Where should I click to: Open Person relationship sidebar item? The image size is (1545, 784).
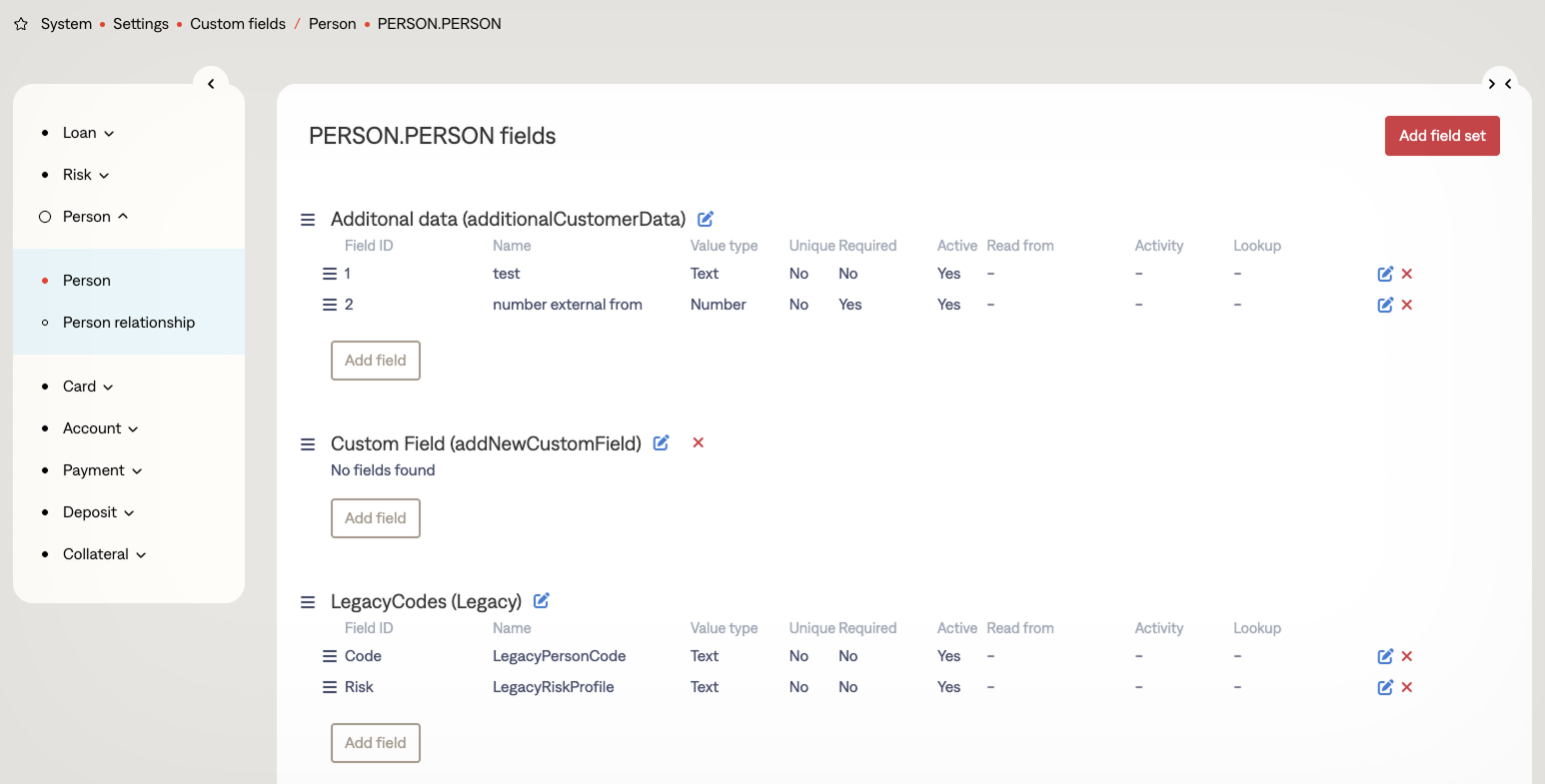point(129,323)
